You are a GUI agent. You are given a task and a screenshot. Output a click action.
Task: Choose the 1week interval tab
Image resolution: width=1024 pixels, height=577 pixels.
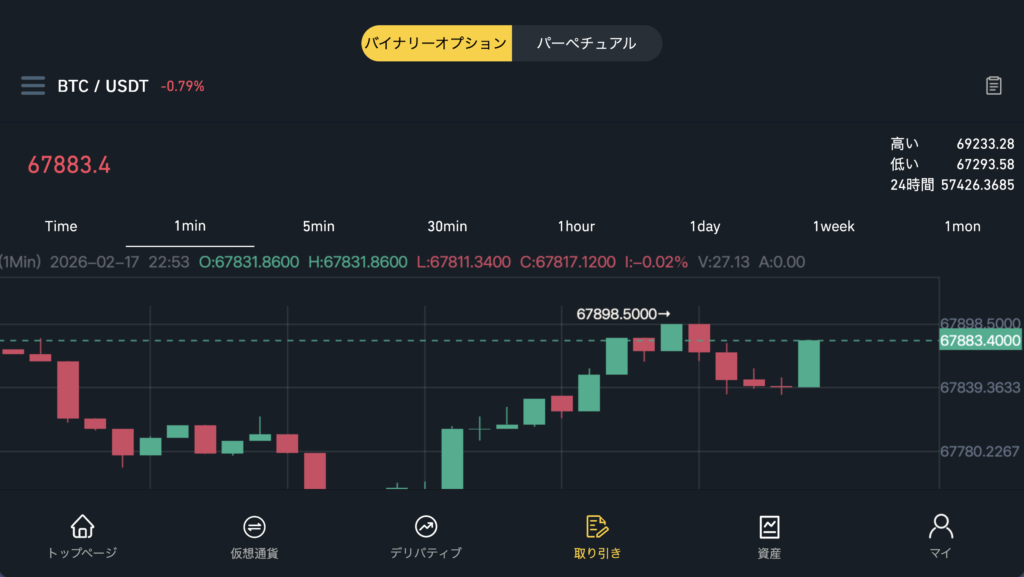coord(834,226)
